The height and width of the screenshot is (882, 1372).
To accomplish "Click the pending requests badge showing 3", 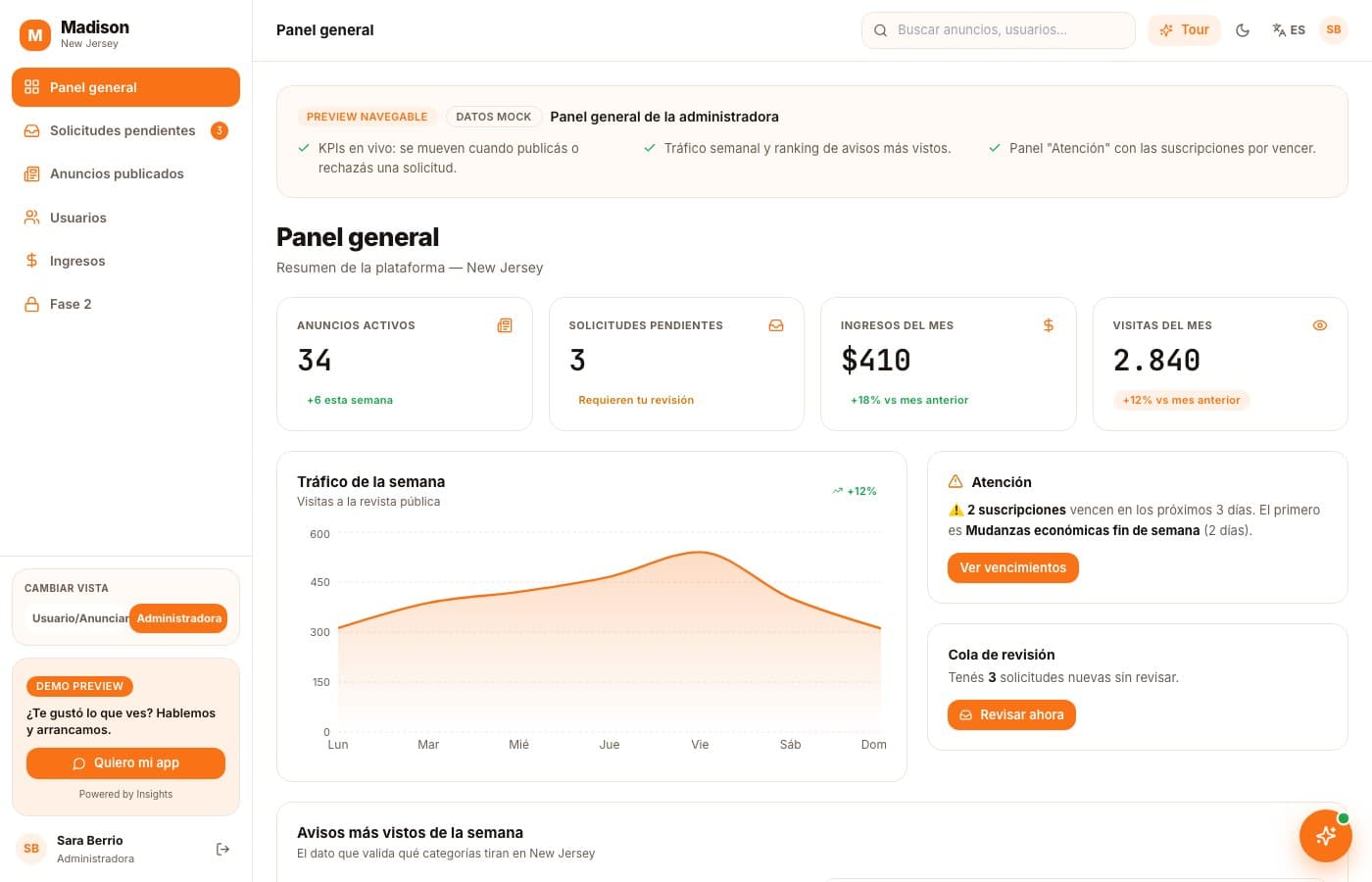I will coord(220,130).
